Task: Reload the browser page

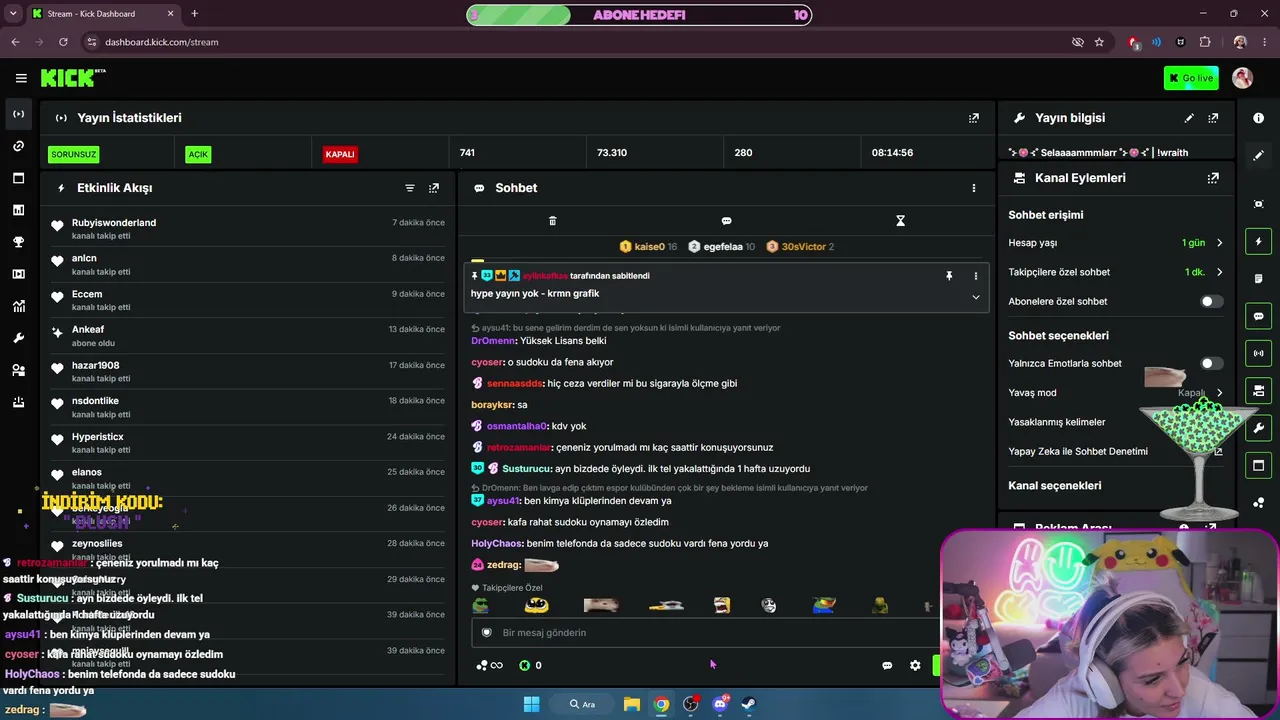Action: click(63, 42)
